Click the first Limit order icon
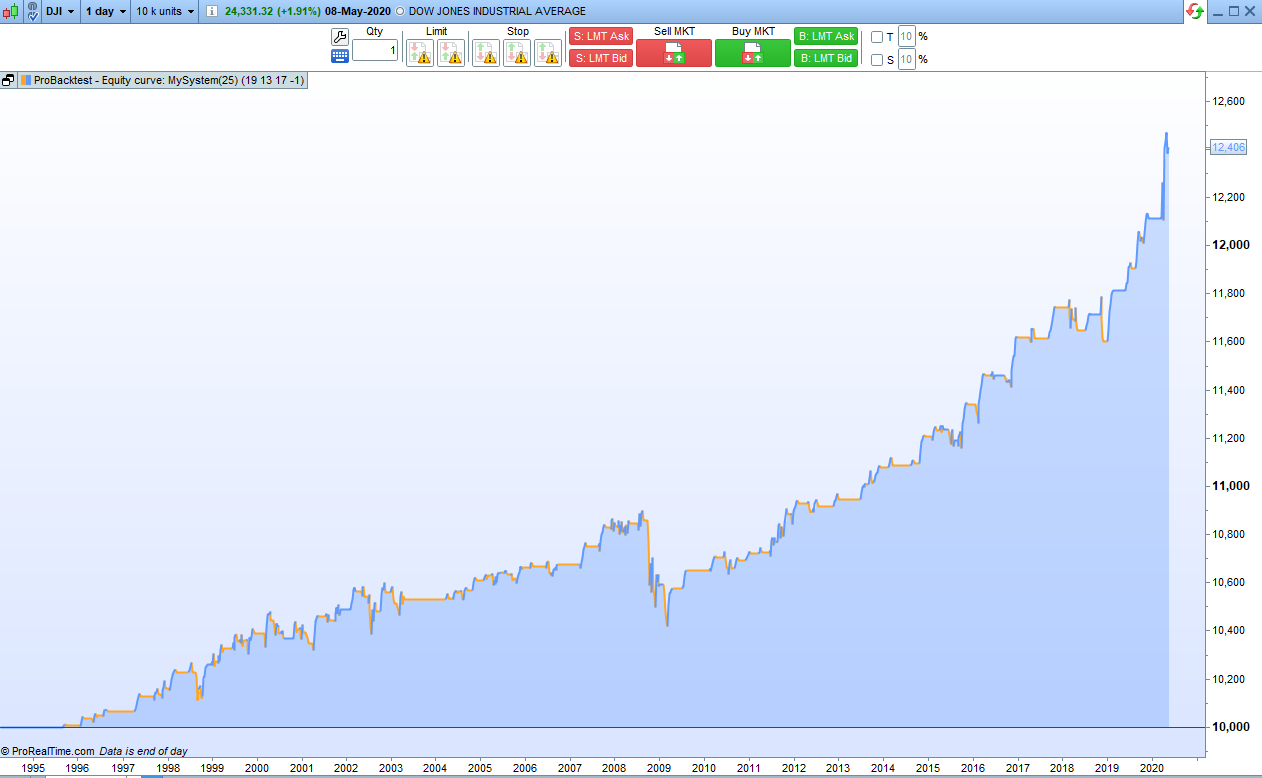The width and height of the screenshot is (1262, 778). pos(420,53)
